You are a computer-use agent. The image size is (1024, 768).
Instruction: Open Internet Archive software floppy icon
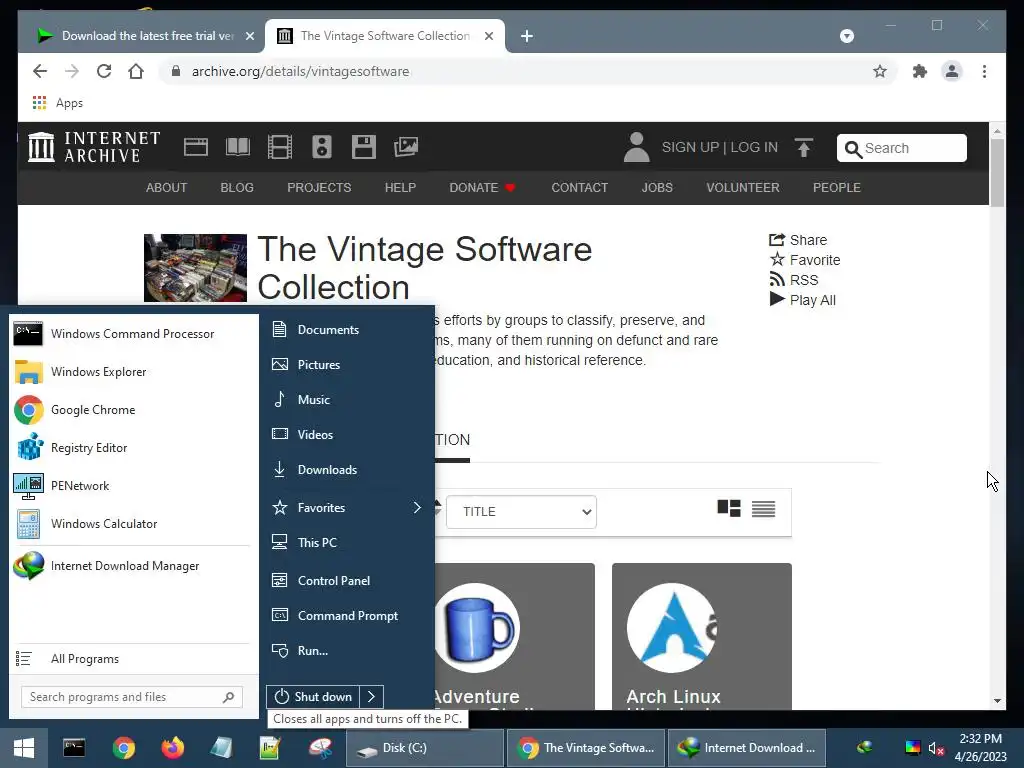363,147
